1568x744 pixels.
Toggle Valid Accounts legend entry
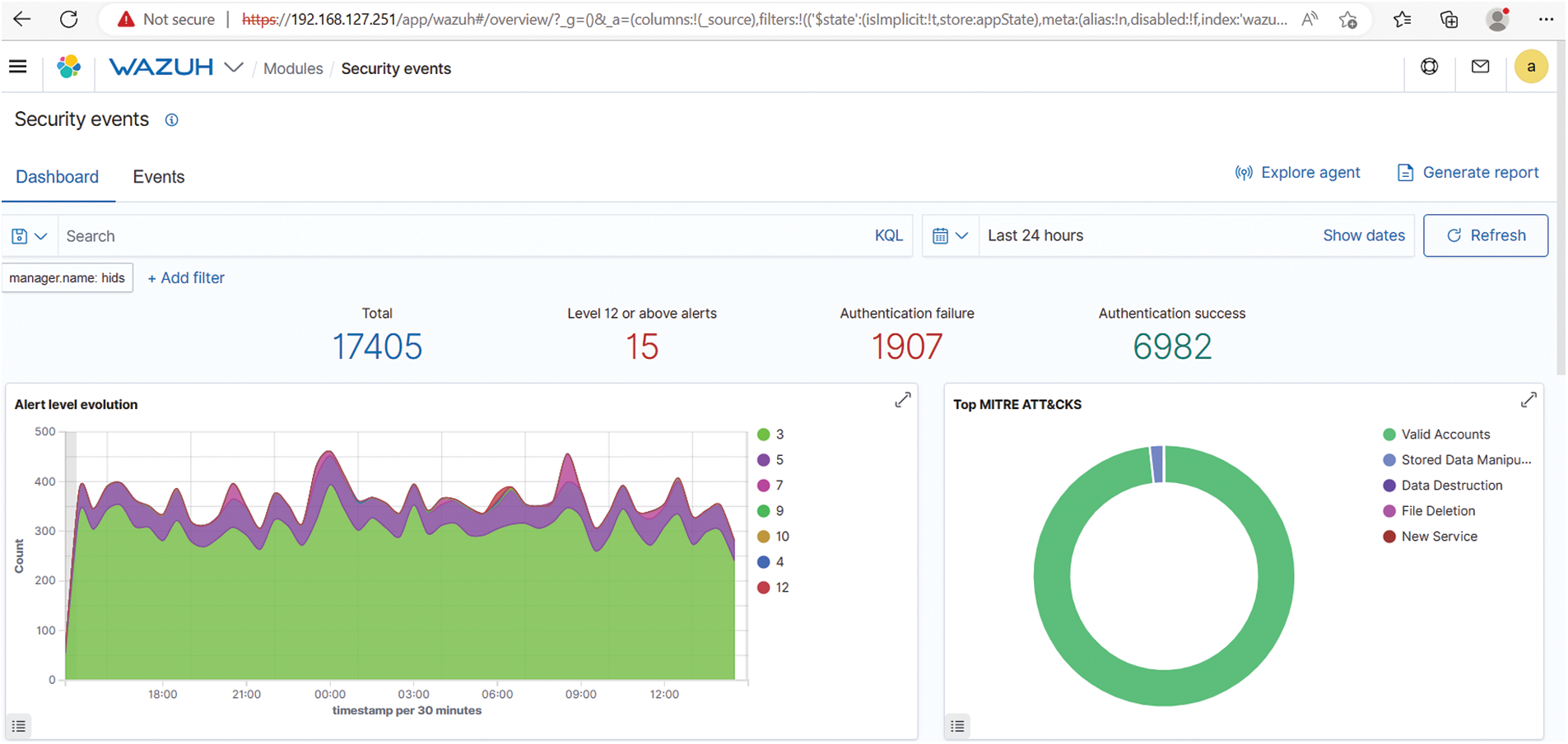tap(1445, 435)
